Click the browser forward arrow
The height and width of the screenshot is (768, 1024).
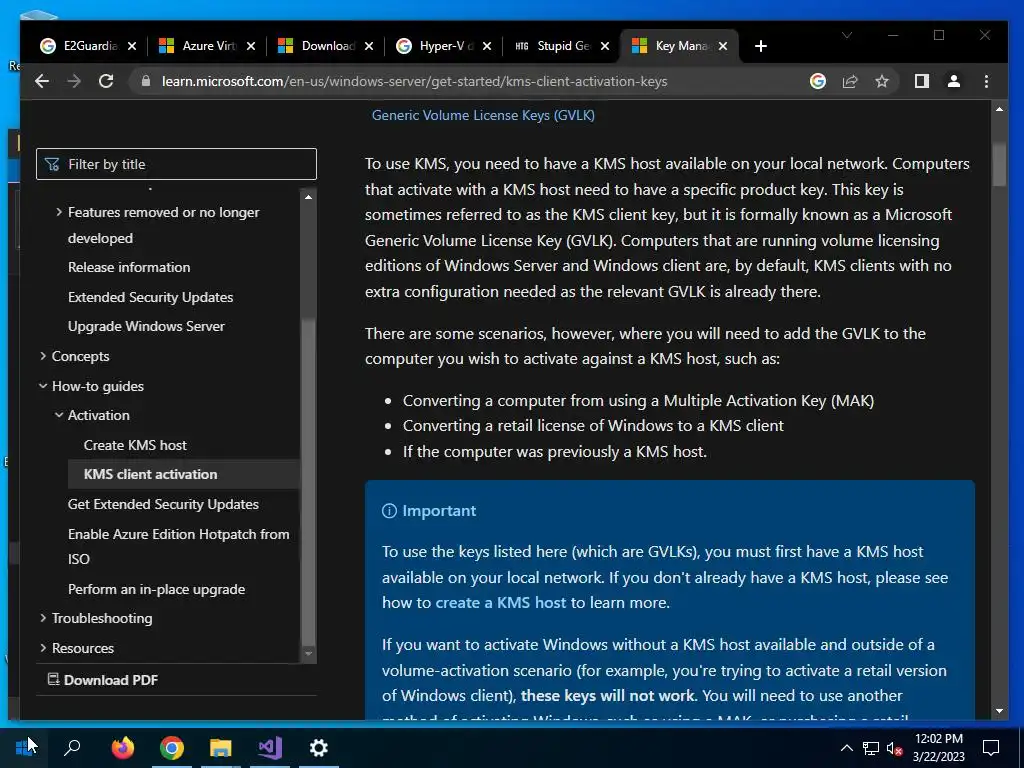74,81
